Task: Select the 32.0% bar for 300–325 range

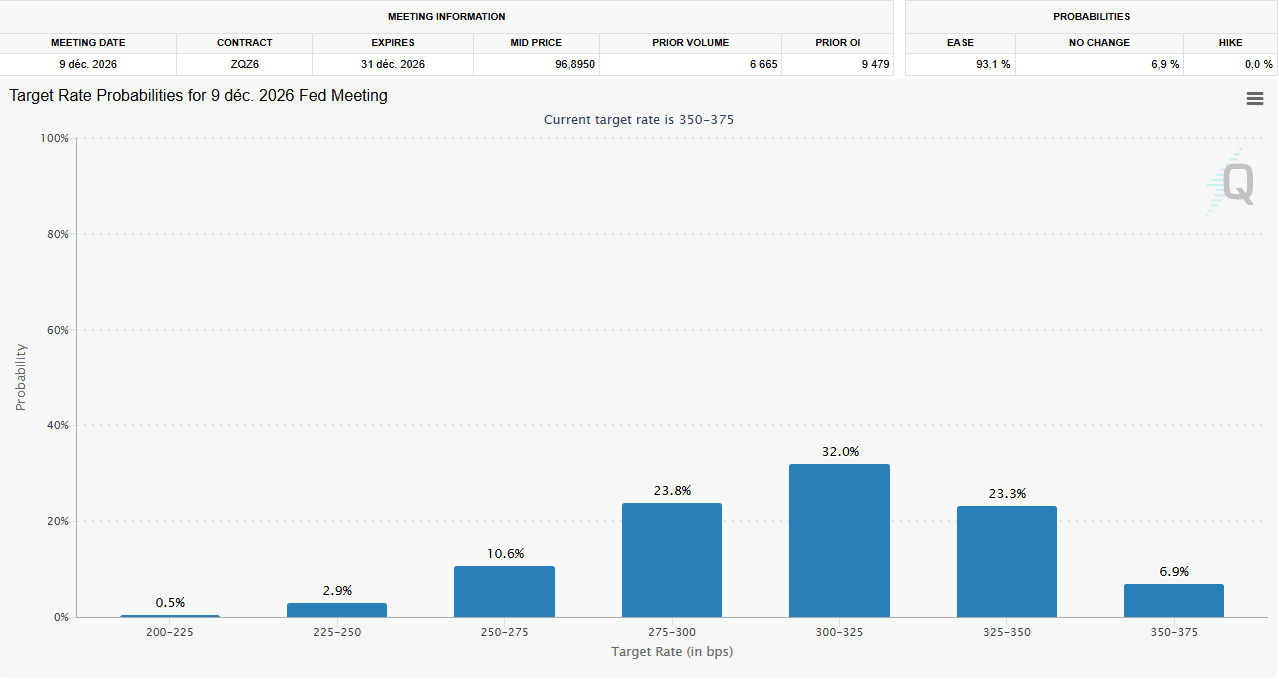Action: tap(839, 540)
